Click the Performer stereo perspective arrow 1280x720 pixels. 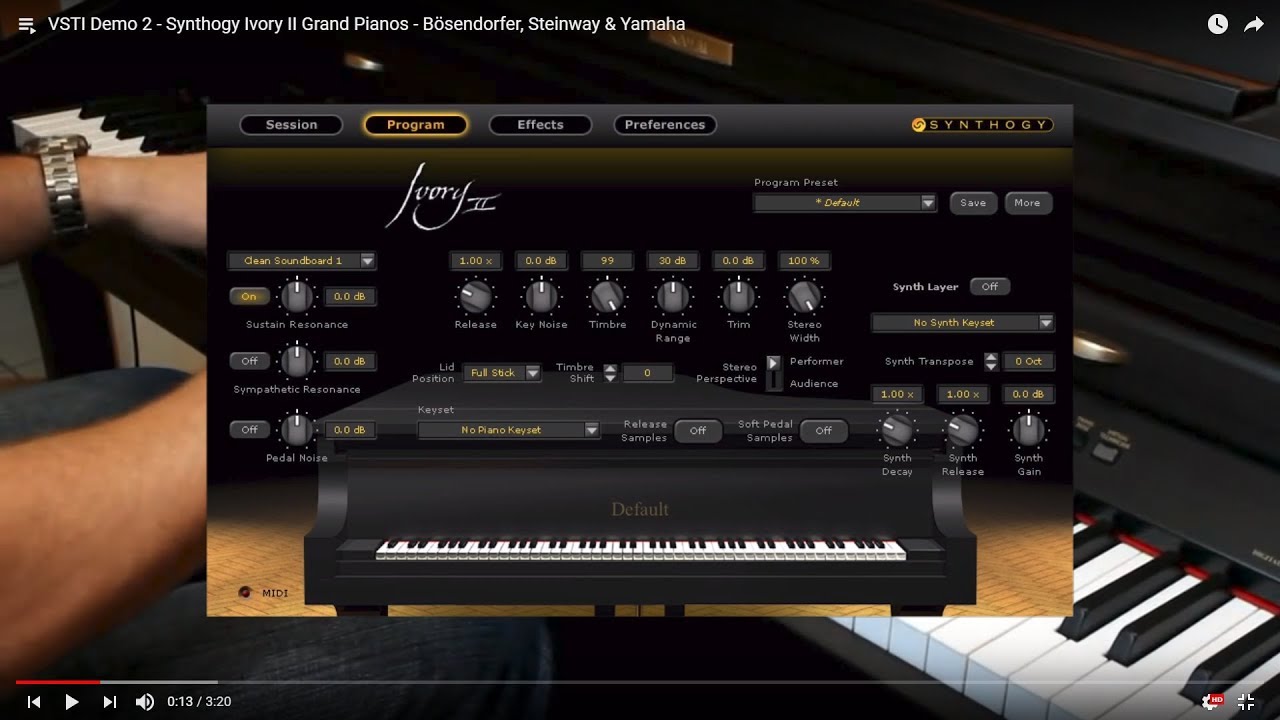click(773, 362)
